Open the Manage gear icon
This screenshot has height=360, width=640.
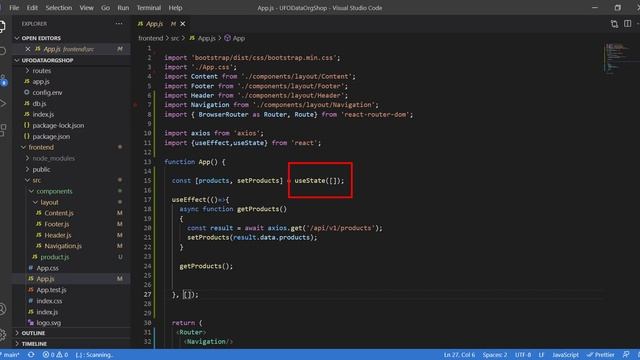point(3,335)
